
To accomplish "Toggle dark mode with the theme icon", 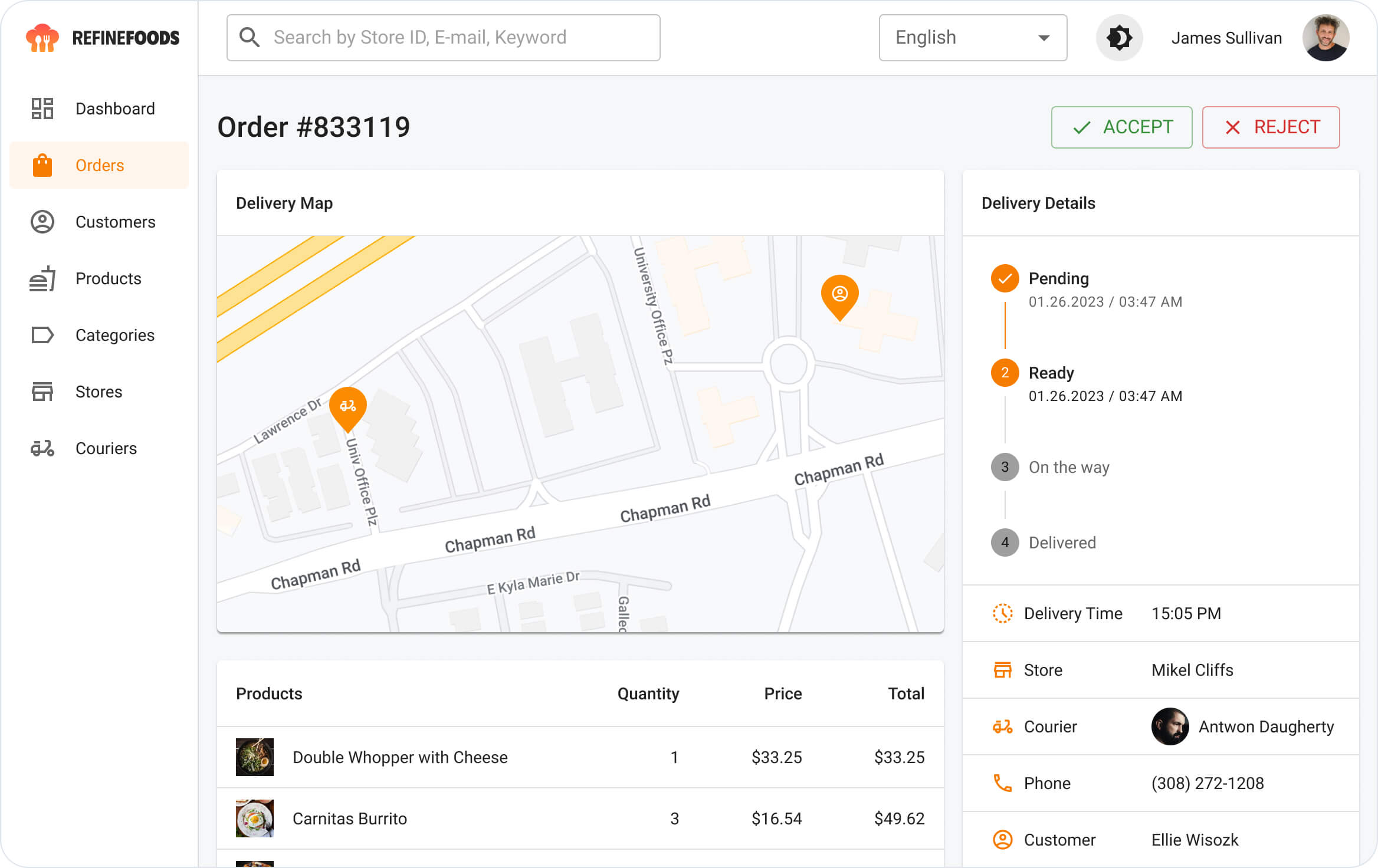I will tap(1119, 37).
